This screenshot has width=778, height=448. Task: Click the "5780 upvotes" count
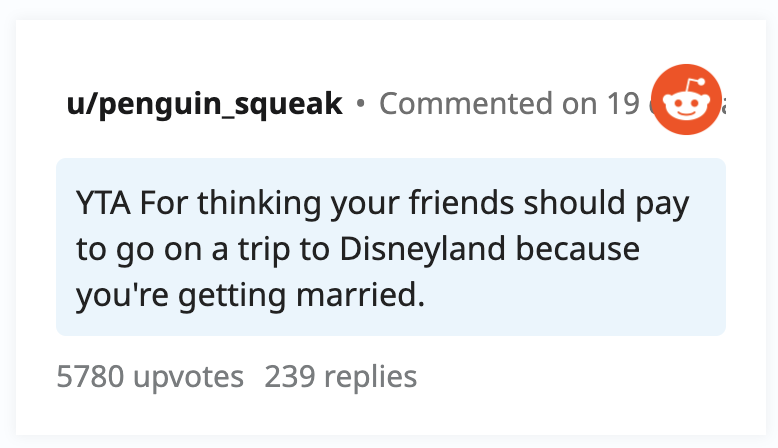coord(150,377)
